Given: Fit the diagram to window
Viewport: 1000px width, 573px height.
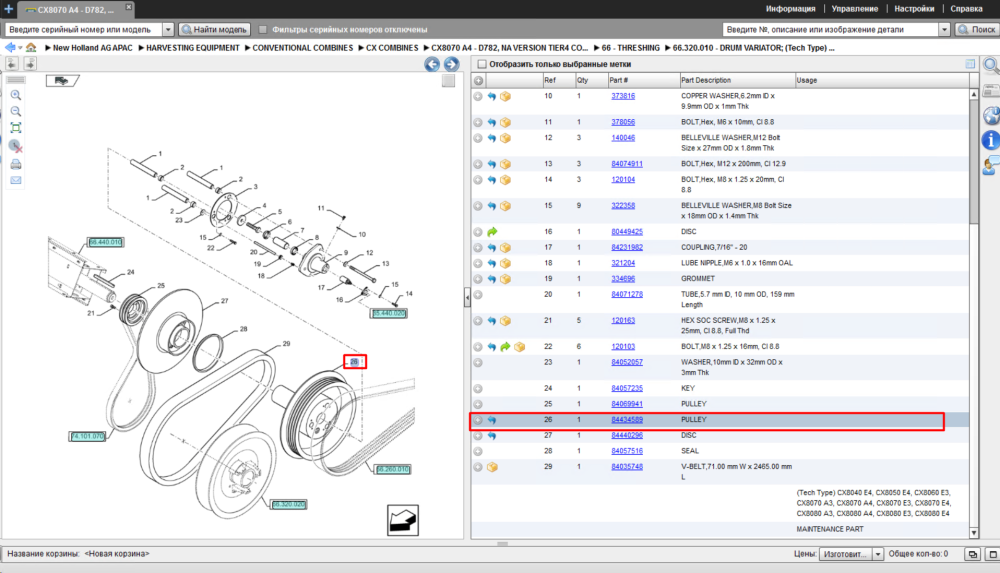Looking at the screenshot, I should click(x=16, y=128).
